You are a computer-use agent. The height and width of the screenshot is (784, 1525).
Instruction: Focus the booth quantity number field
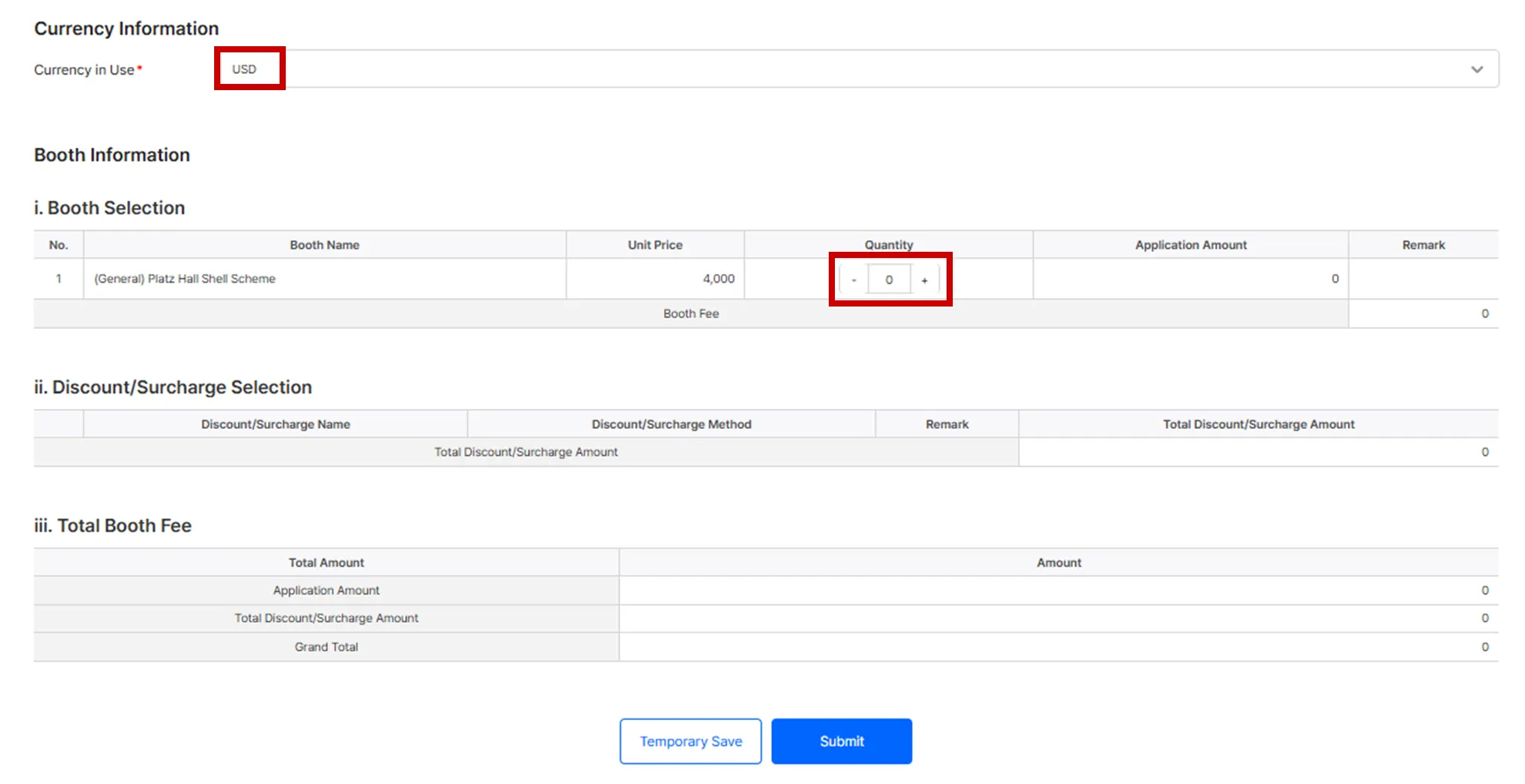[x=889, y=280]
